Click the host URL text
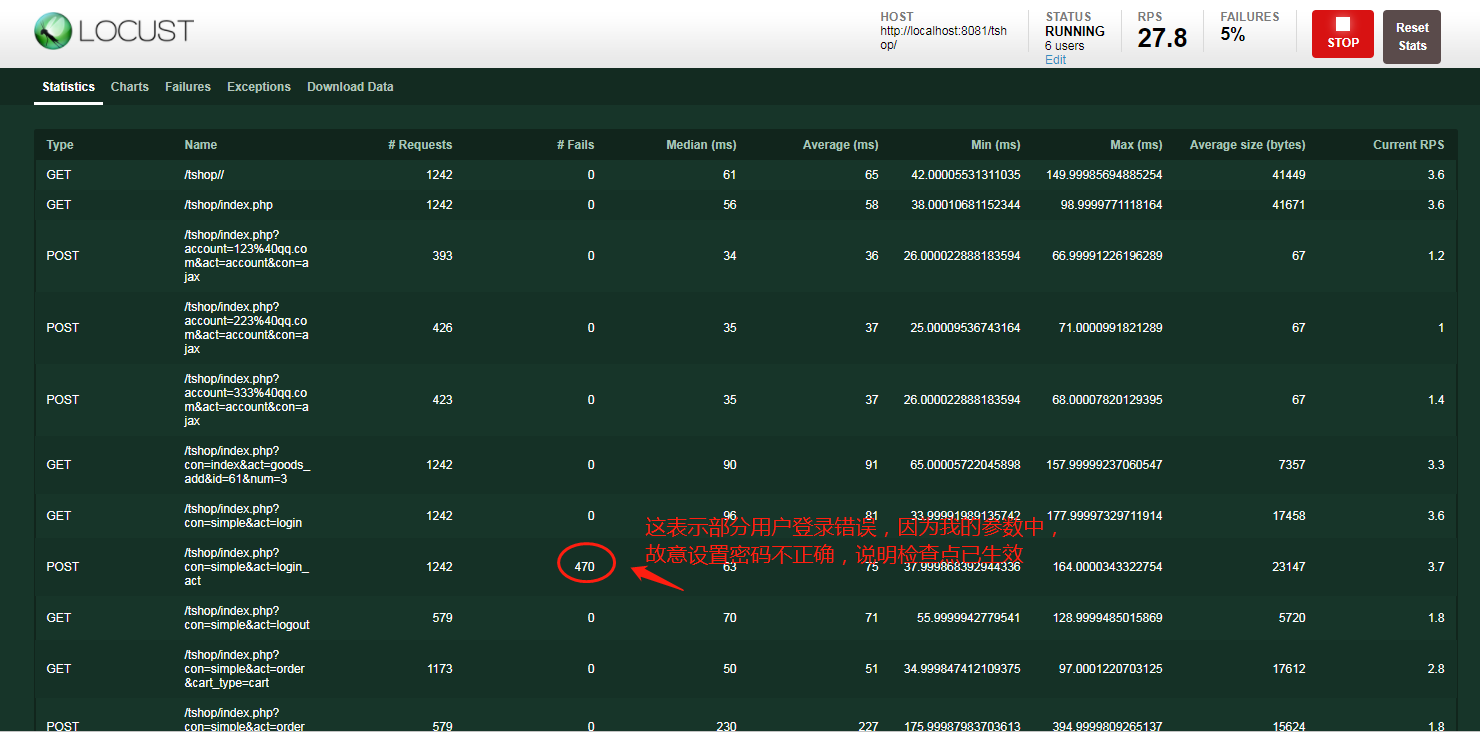The width and height of the screenshot is (1480, 732). click(943, 38)
